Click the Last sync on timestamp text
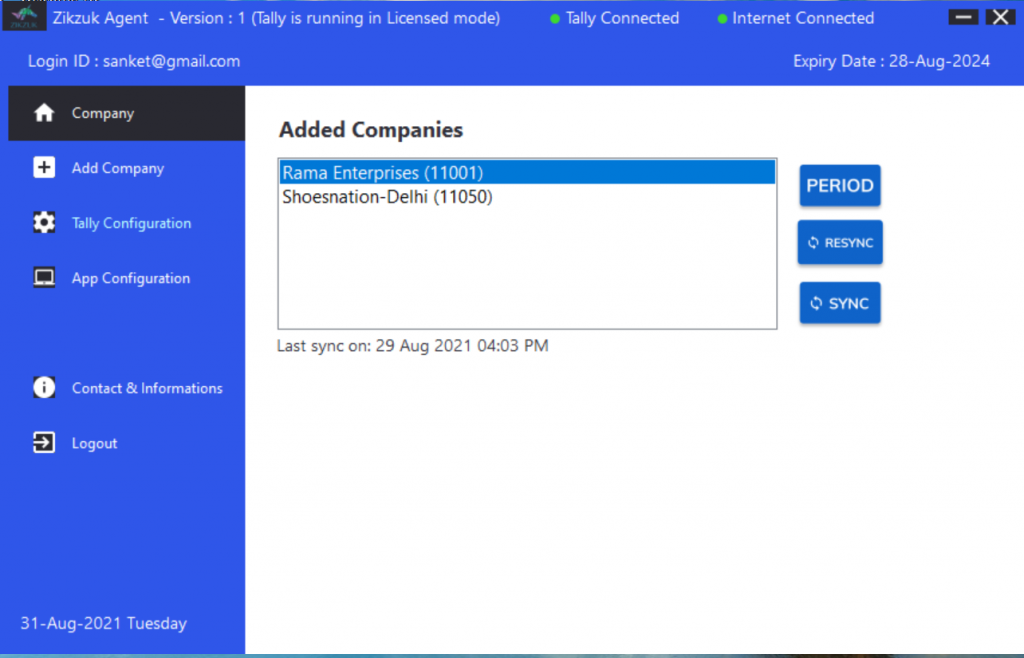Image resolution: width=1024 pixels, height=658 pixels. coord(413,345)
